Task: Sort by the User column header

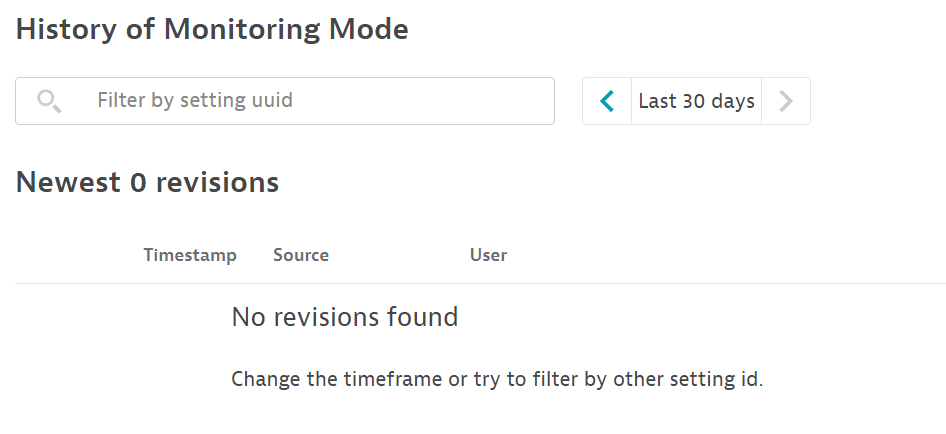Action: (x=488, y=255)
